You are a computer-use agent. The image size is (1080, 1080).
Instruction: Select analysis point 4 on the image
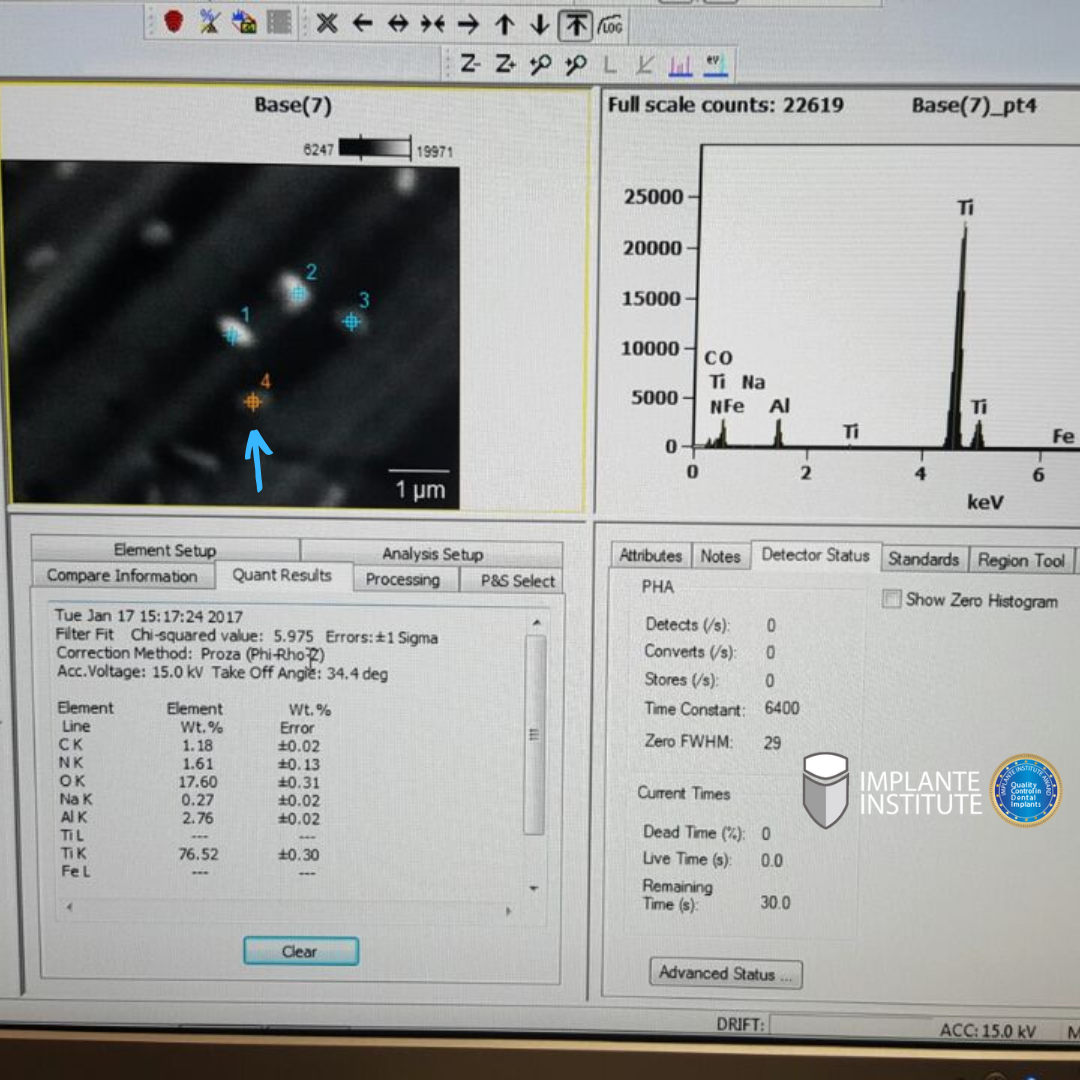coord(252,402)
